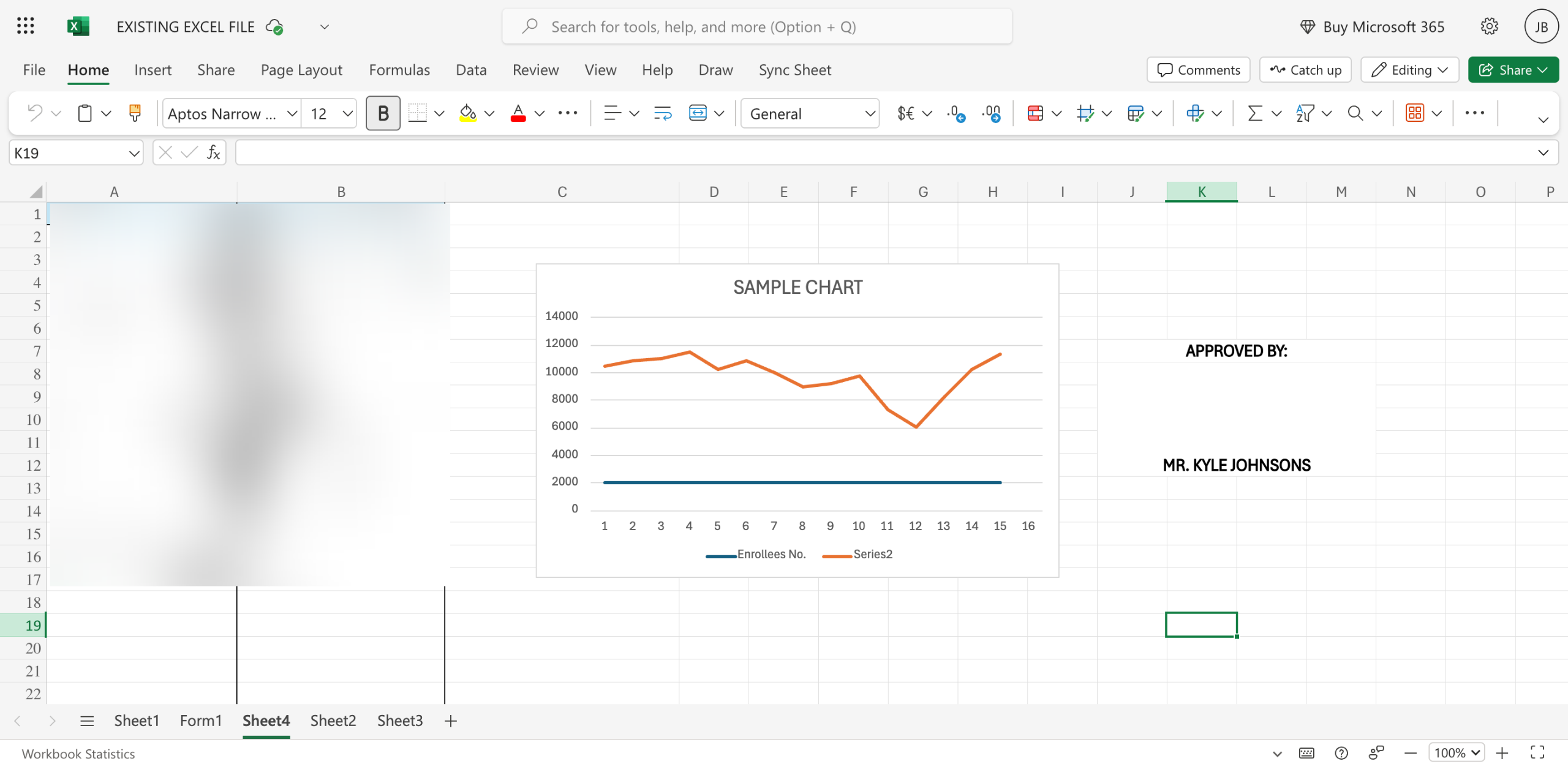Screen dimensions: 1568x764
Task: Click the Sort and Filter icon
Action: (1305, 113)
